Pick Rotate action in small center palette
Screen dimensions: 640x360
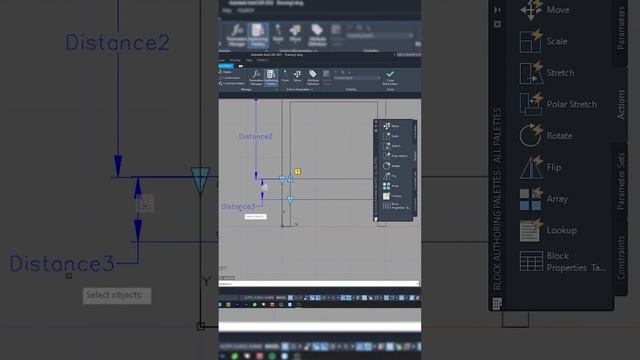click(x=392, y=166)
